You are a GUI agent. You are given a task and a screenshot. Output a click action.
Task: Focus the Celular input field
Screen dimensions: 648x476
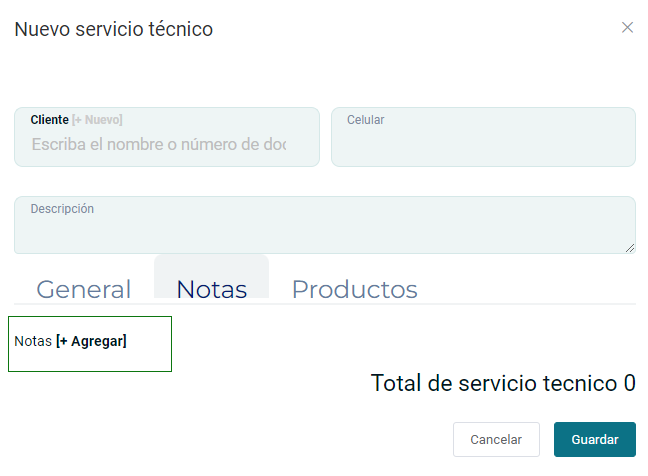point(483,143)
